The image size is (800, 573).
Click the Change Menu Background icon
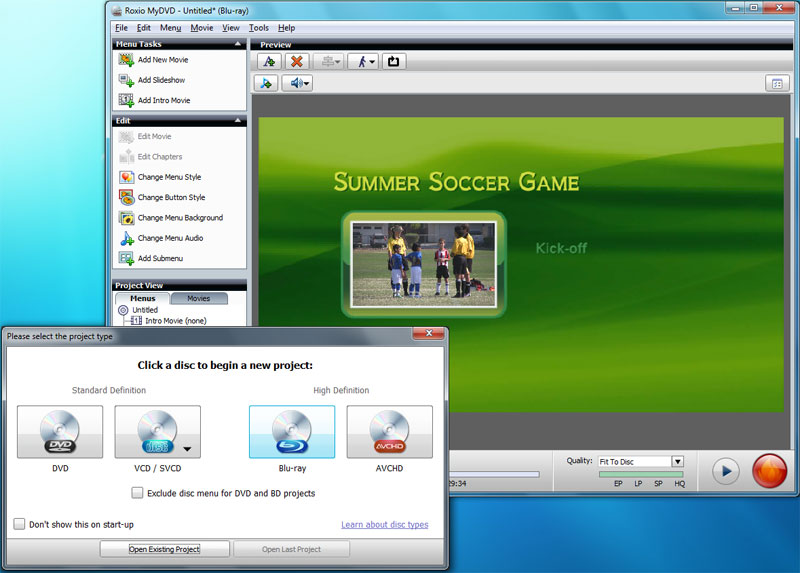pos(127,218)
